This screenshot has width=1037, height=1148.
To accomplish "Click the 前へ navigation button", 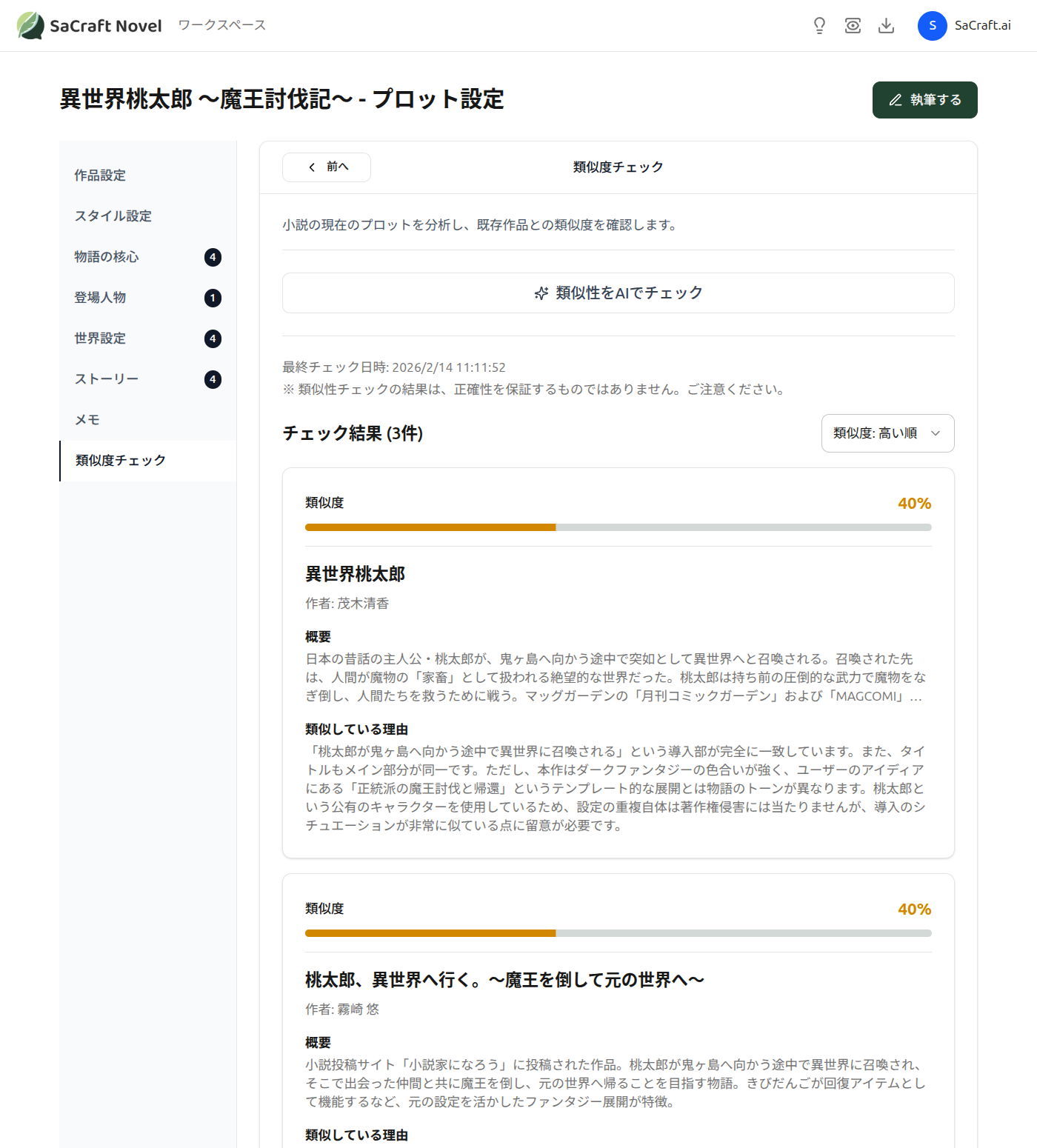I will [326, 167].
